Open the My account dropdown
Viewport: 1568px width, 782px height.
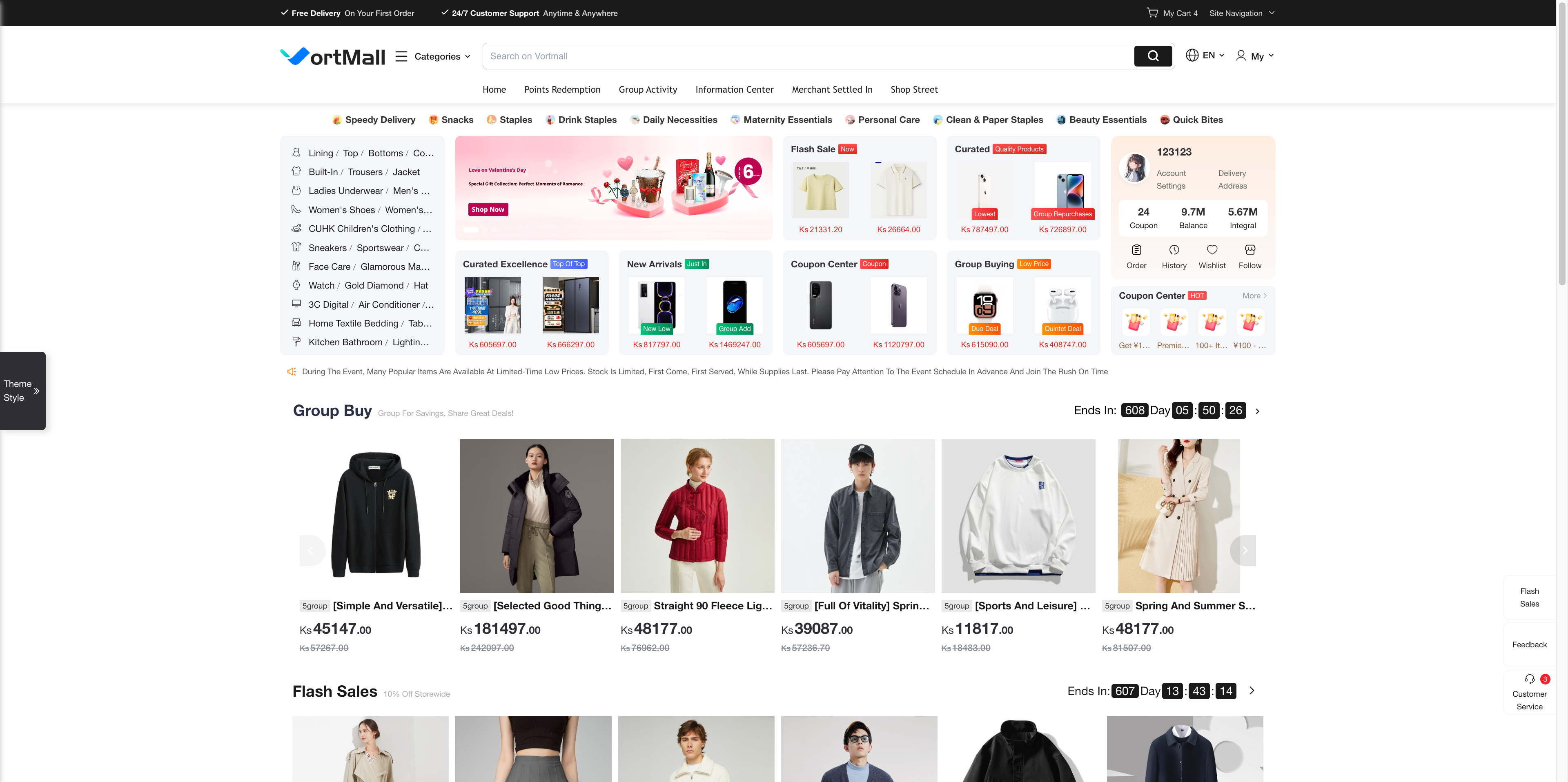point(1262,56)
